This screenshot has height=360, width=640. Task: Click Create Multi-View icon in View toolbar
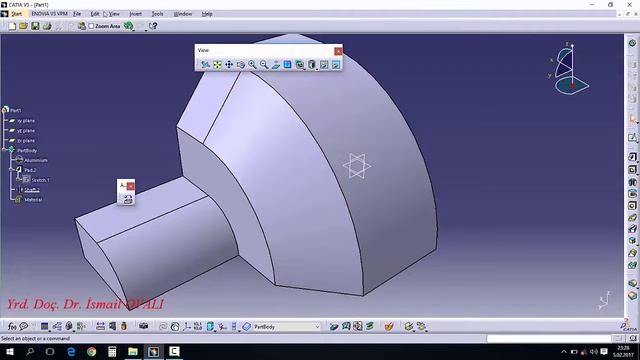tap(288, 64)
